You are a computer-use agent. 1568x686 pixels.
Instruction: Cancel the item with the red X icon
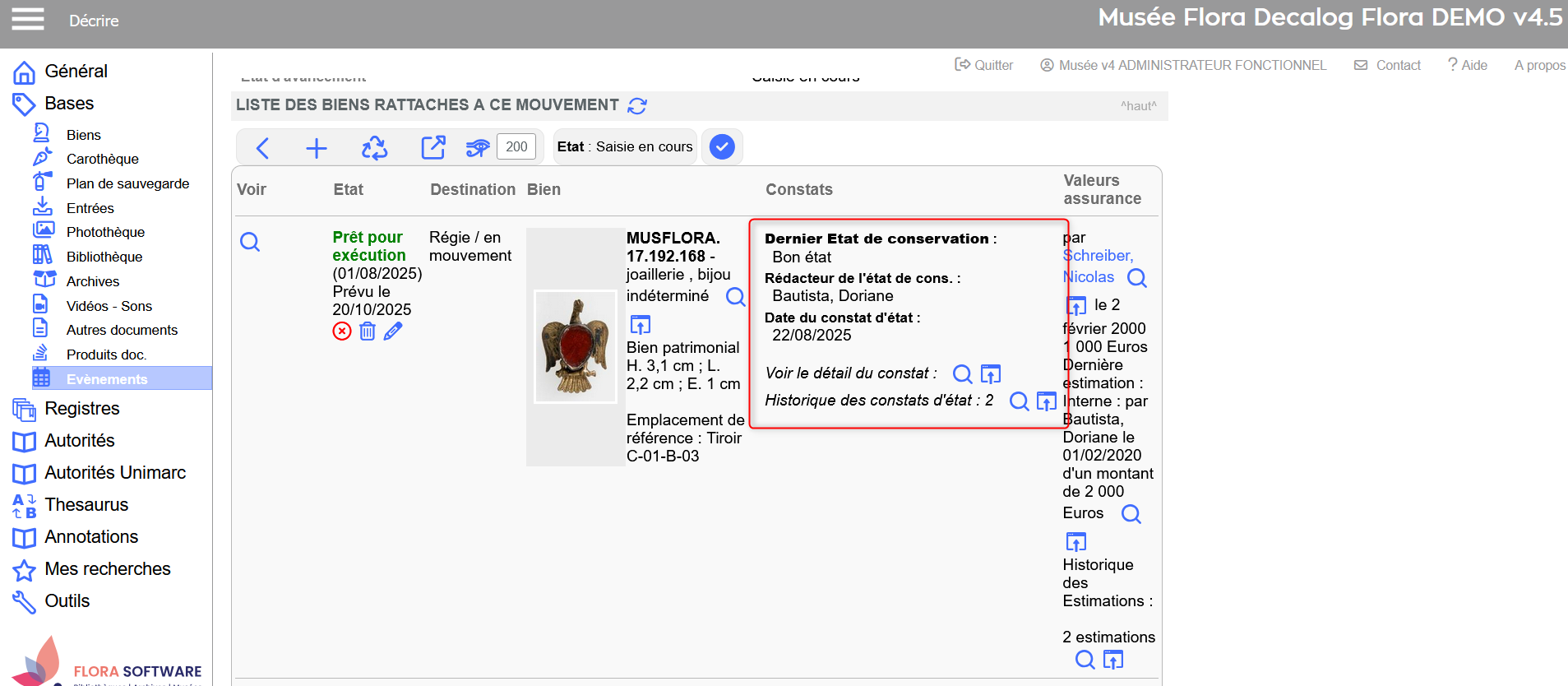[342, 331]
